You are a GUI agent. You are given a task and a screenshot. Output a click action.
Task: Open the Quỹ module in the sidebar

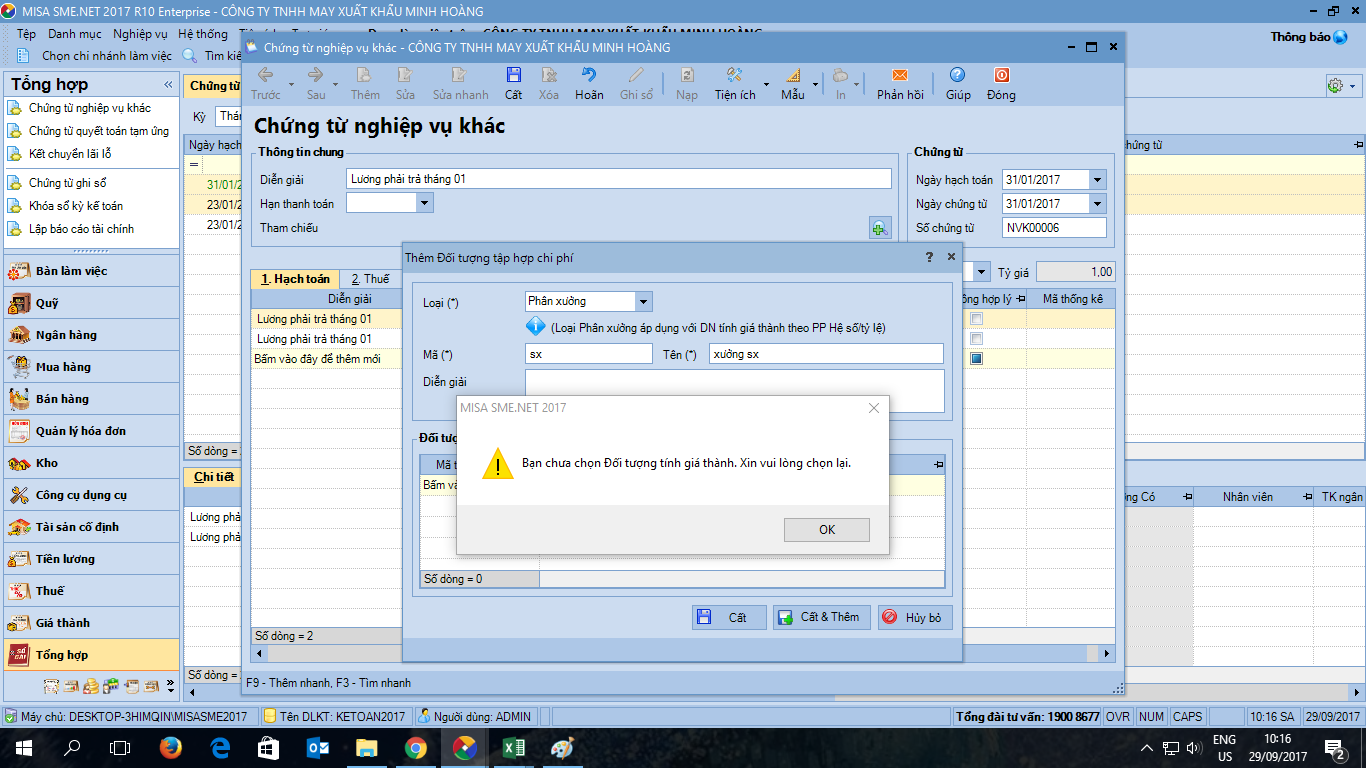pyautogui.click(x=92, y=303)
